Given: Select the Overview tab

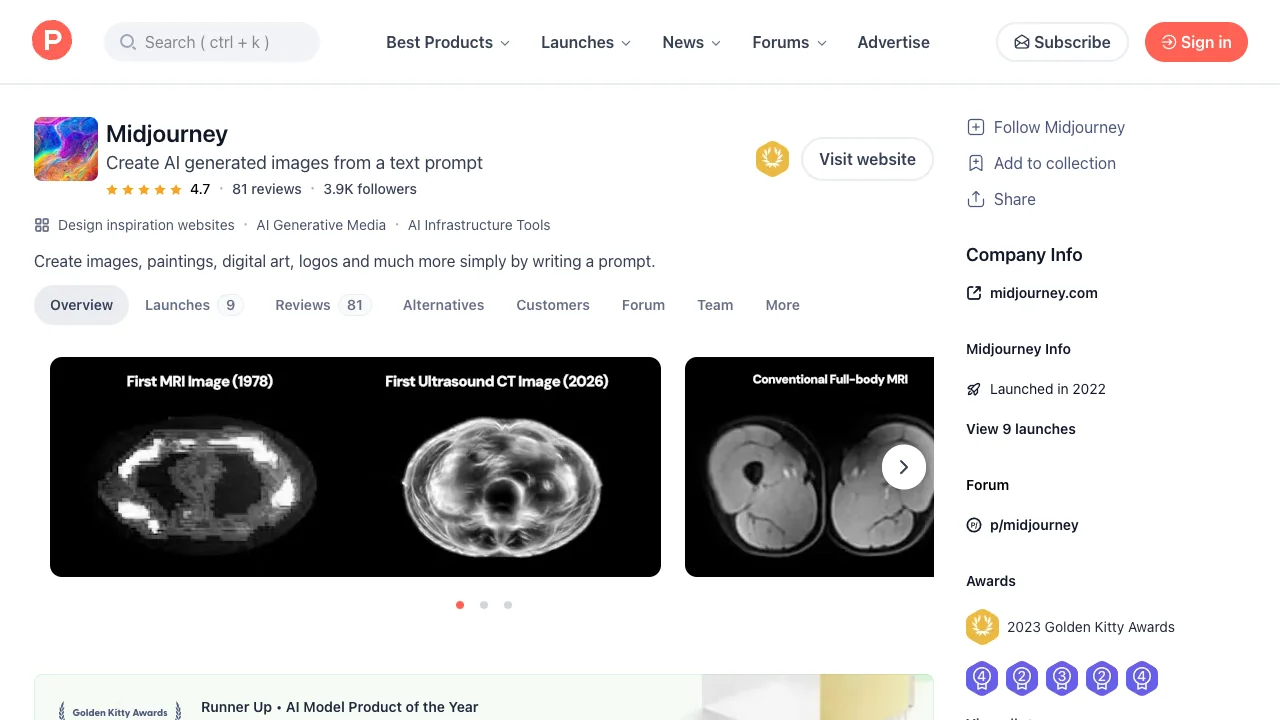Looking at the screenshot, I should coord(81,305).
